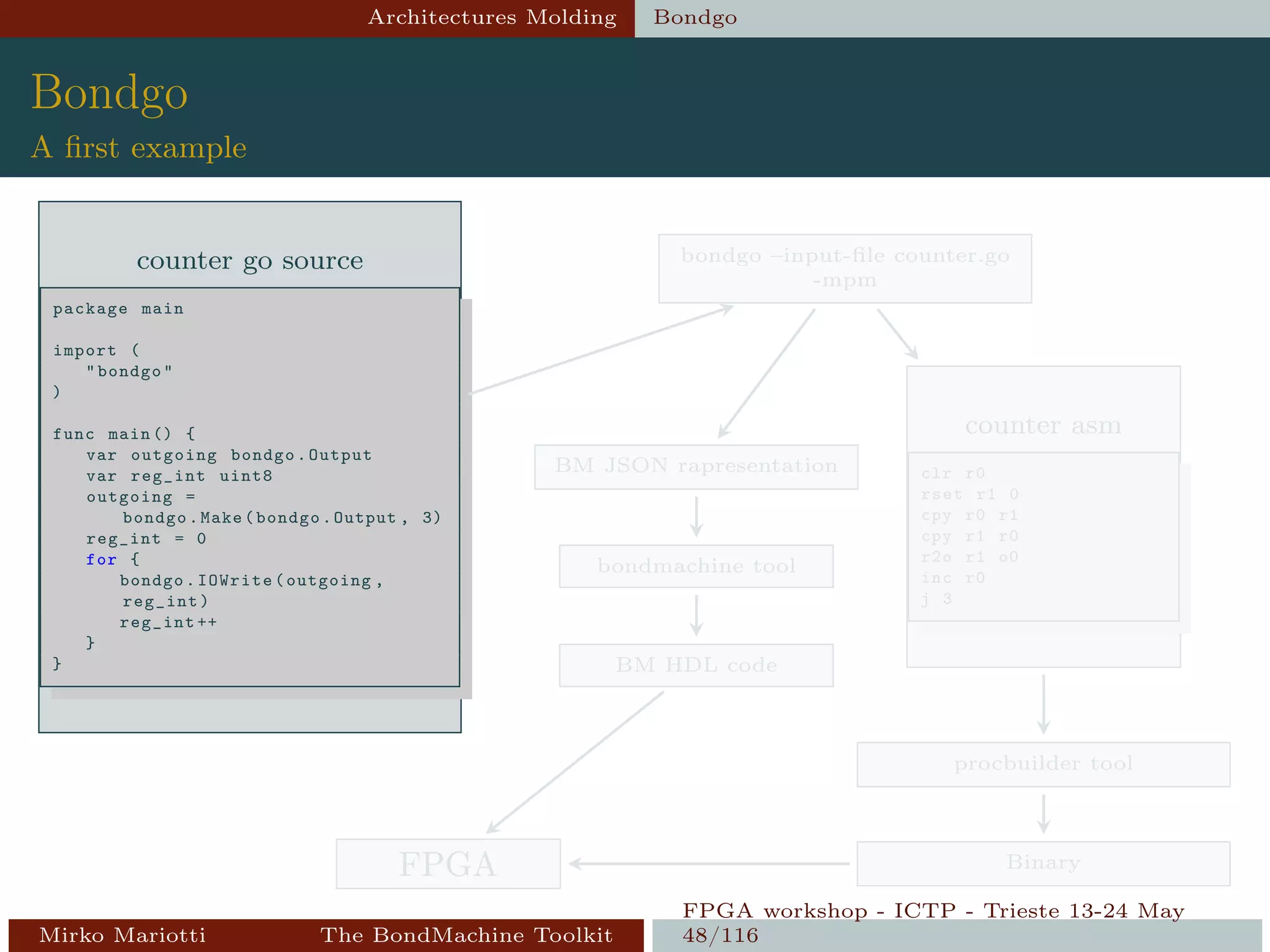Click the bondgo input-file command box
1270x952 pixels.
click(845, 268)
